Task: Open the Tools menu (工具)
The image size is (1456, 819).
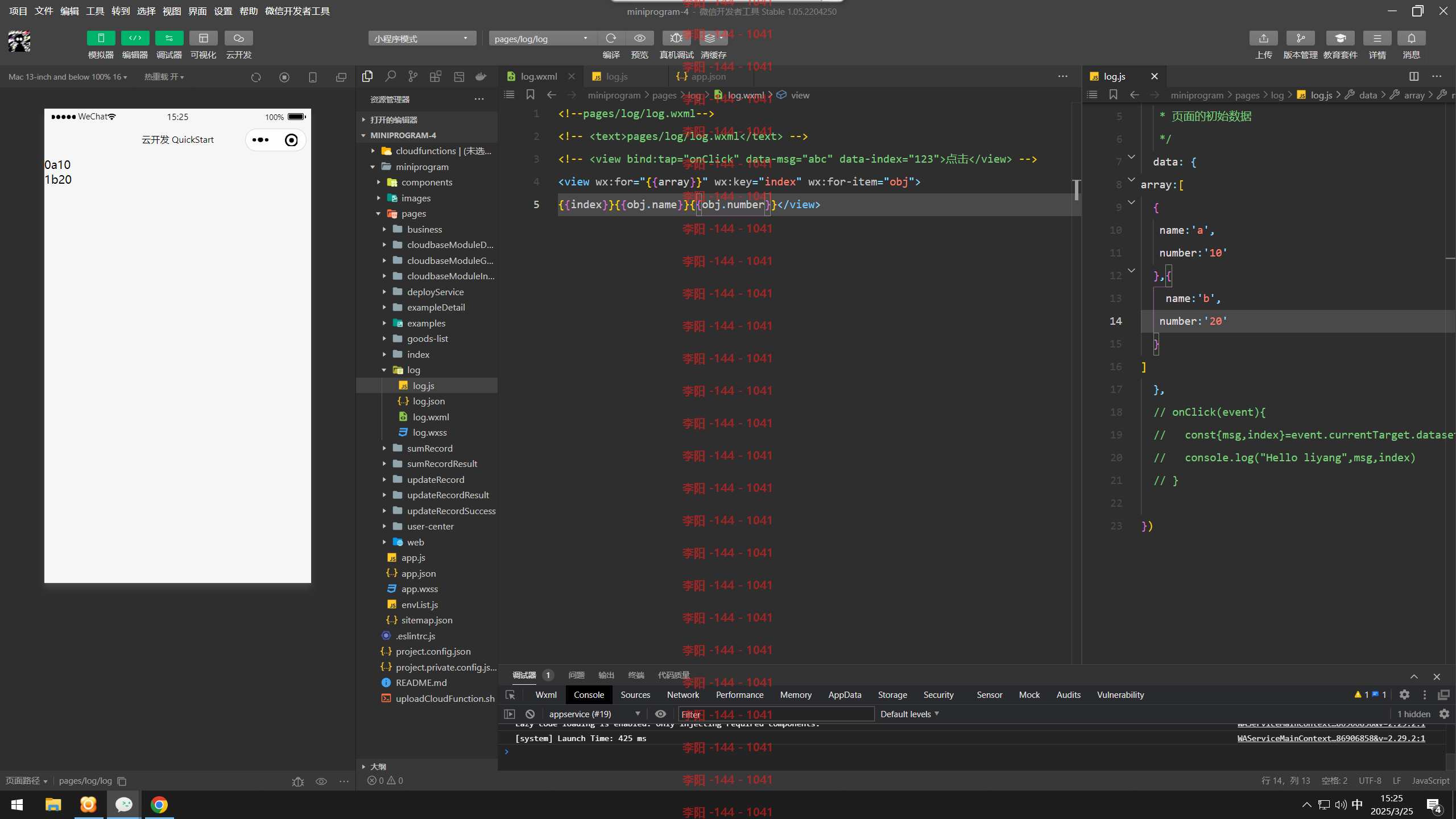Action: 95,11
